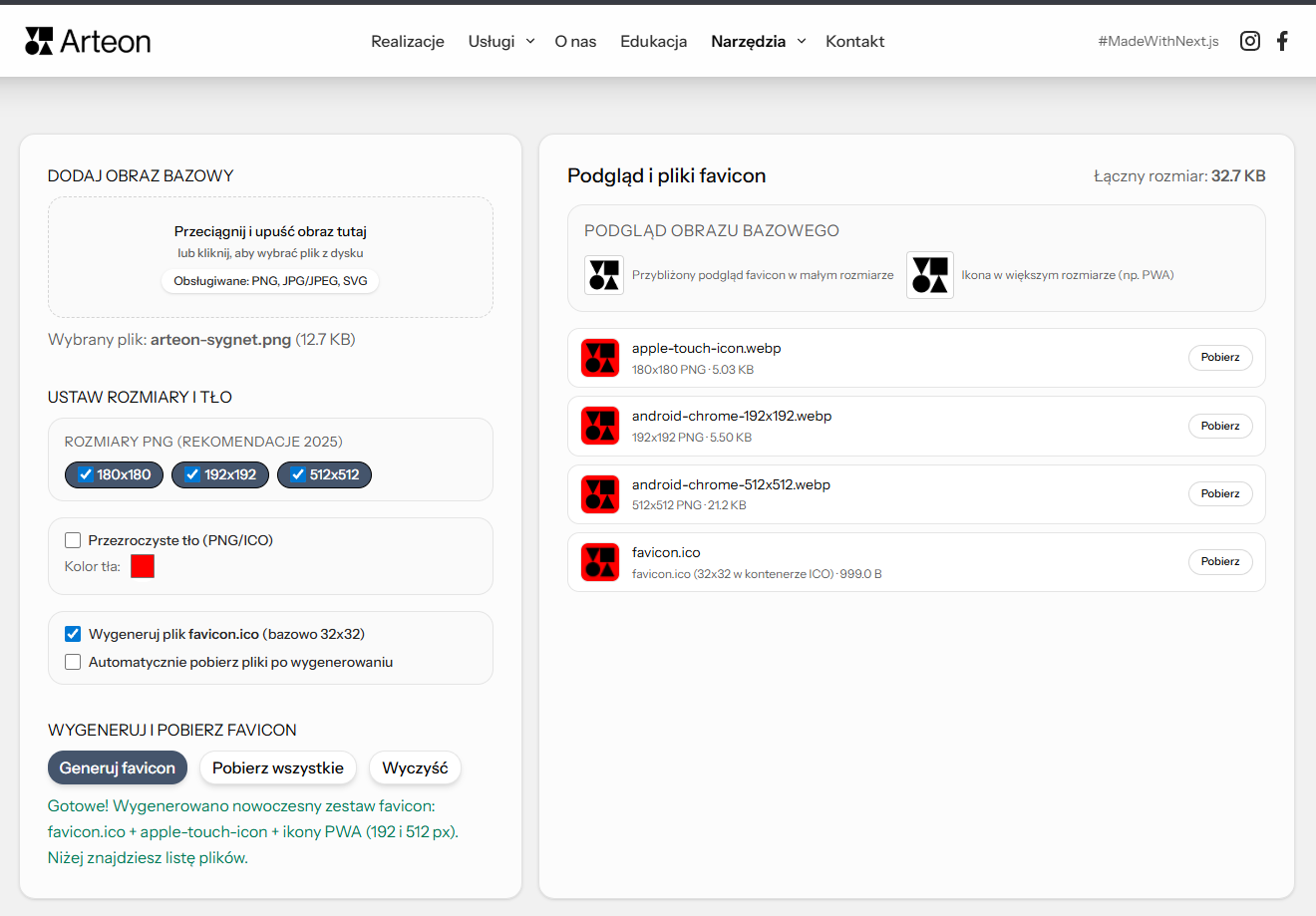Download the favicon.ico file via Pobierz
This screenshot has height=916, width=1316.
click(x=1220, y=561)
